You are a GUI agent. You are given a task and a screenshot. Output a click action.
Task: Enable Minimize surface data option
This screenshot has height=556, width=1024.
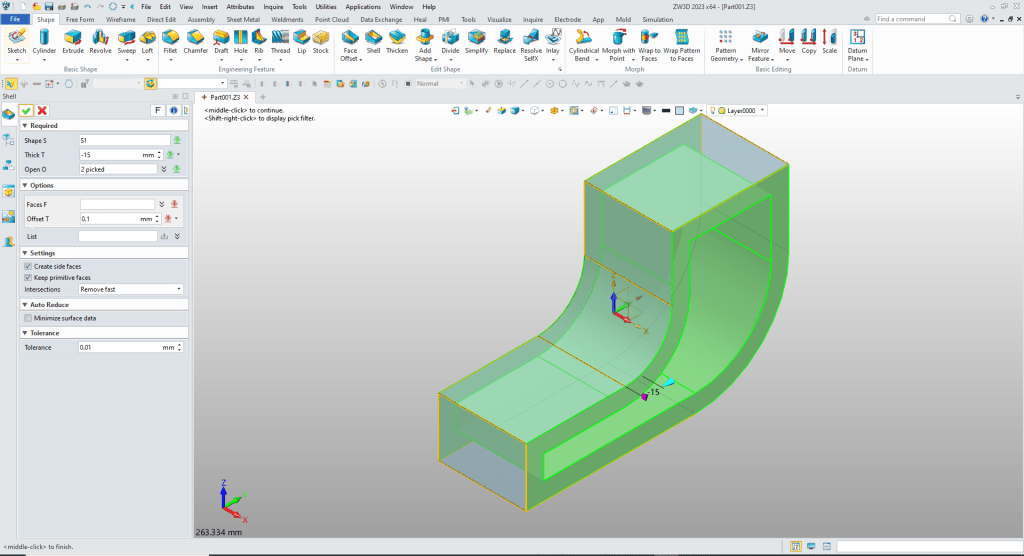pyautogui.click(x=27, y=318)
